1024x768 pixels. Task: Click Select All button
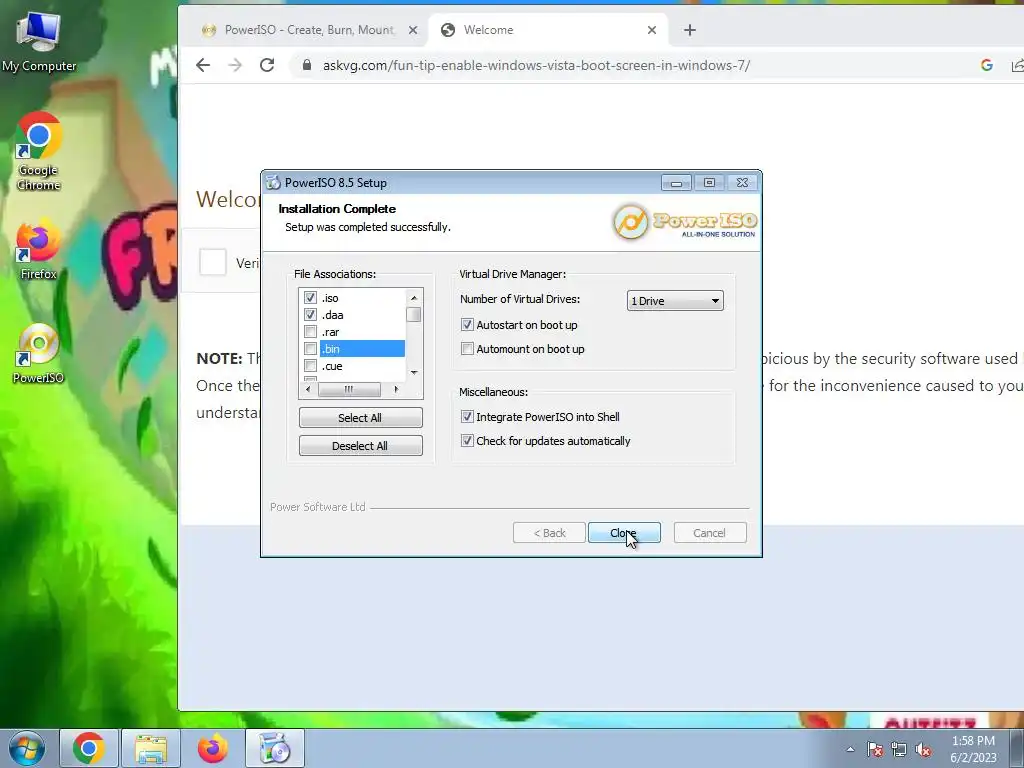click(x=360, y=418)
